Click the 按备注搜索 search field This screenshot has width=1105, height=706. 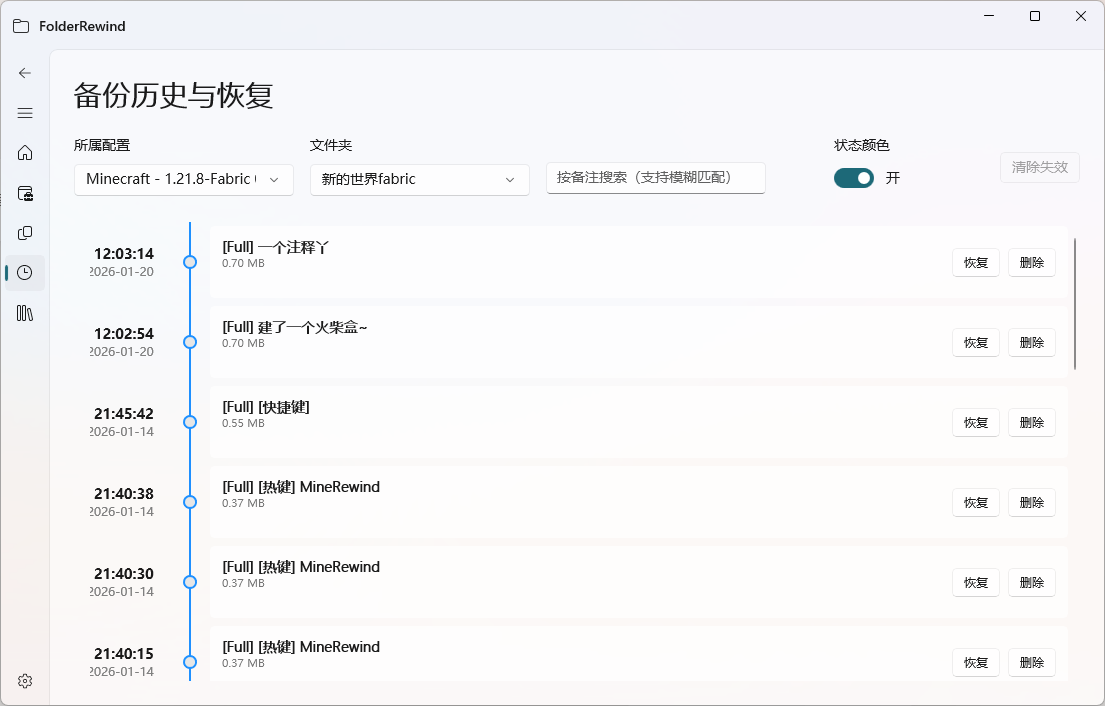[655, 178]
